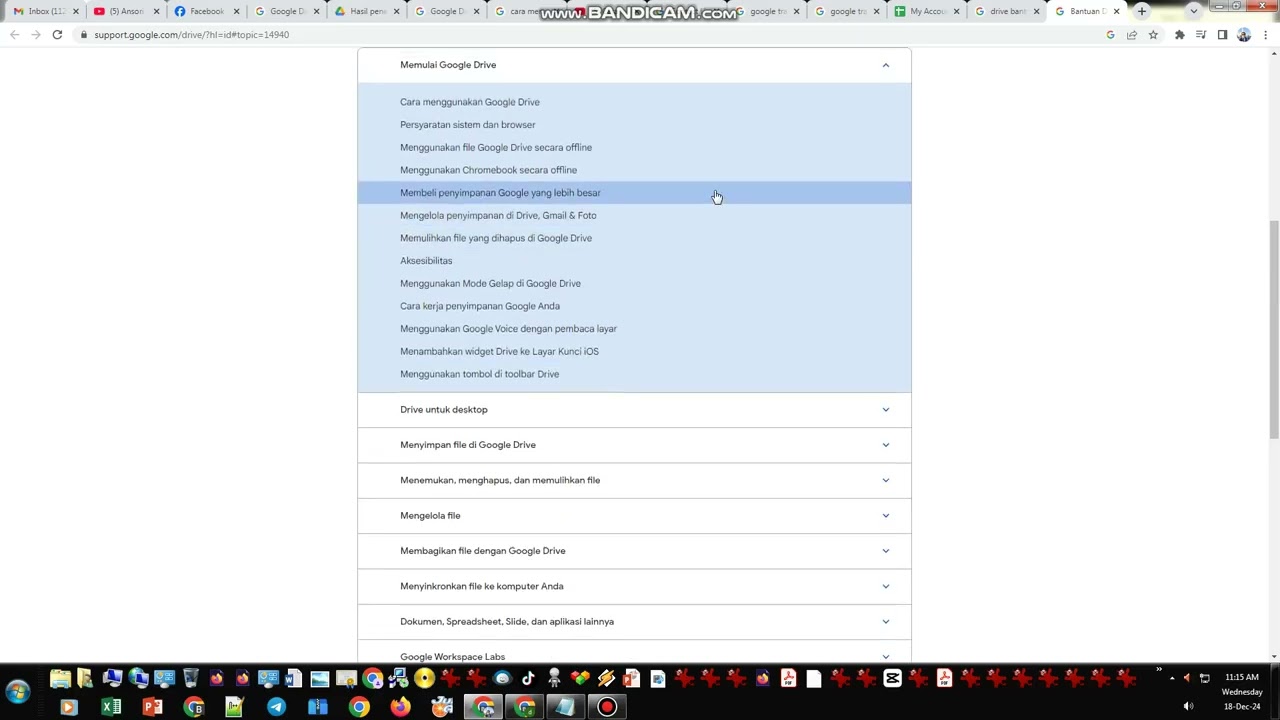Click the forward navigation arrow

pos(35,35)
